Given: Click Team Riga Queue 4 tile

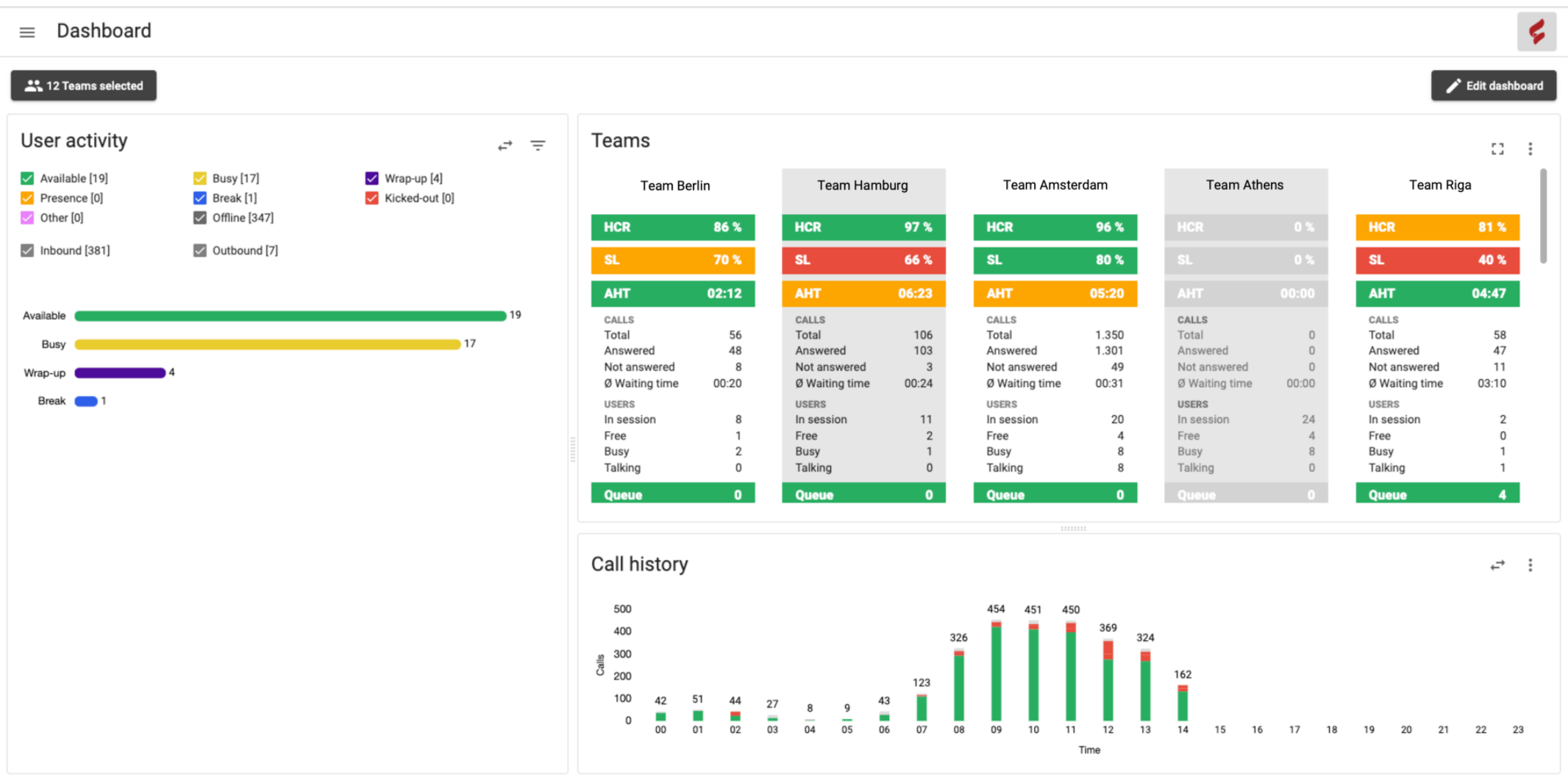Looking at the screenshot, I should tap(1437, 494).
